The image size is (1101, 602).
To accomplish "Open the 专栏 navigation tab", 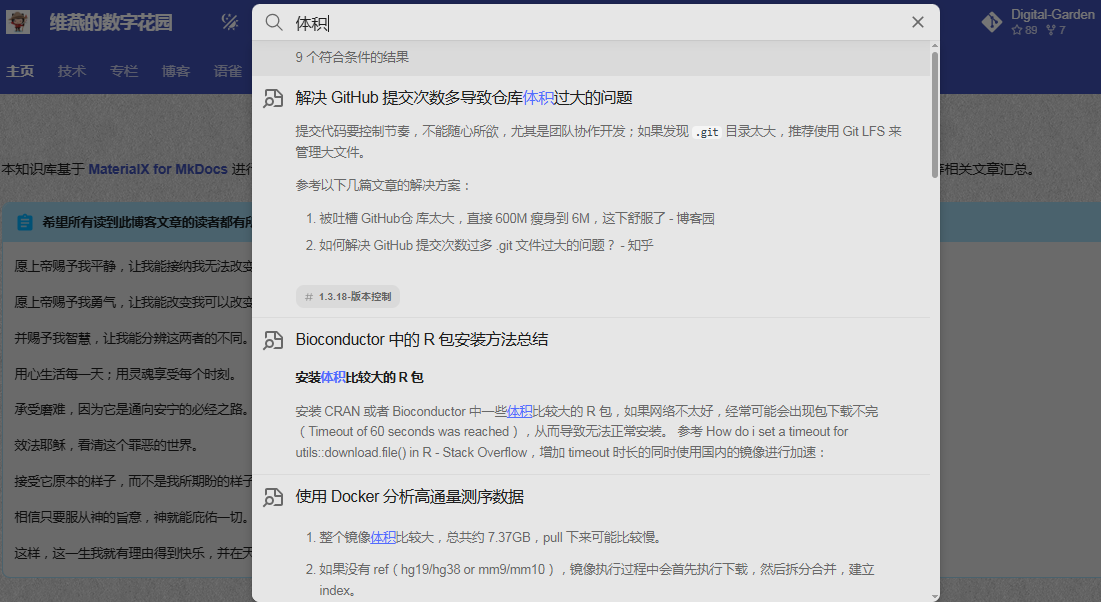I will (x=124, y=71).
